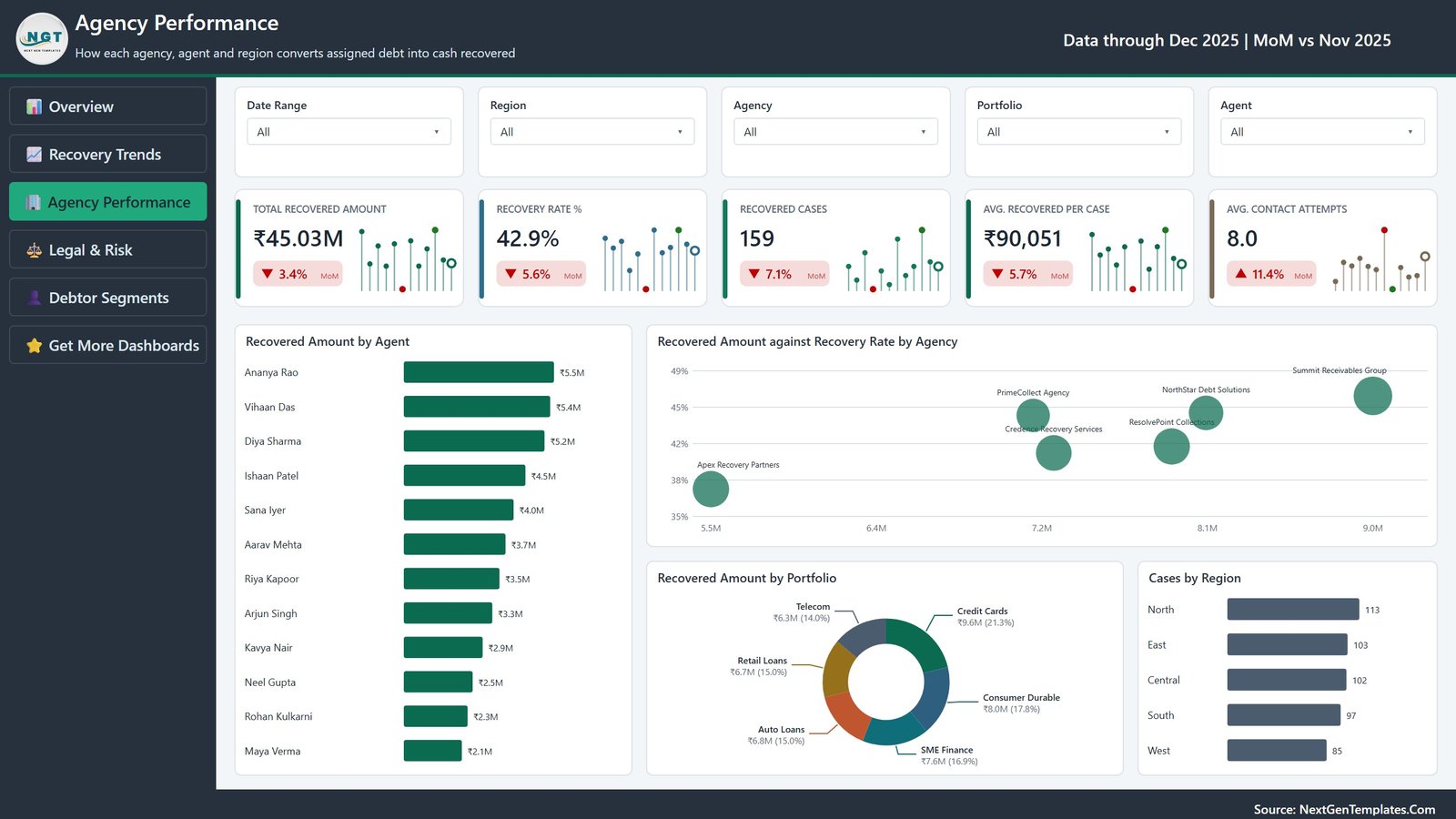Click the Legal & Risk scales icon
This screenshot has height=819, width=1456.
click(34, 250)
